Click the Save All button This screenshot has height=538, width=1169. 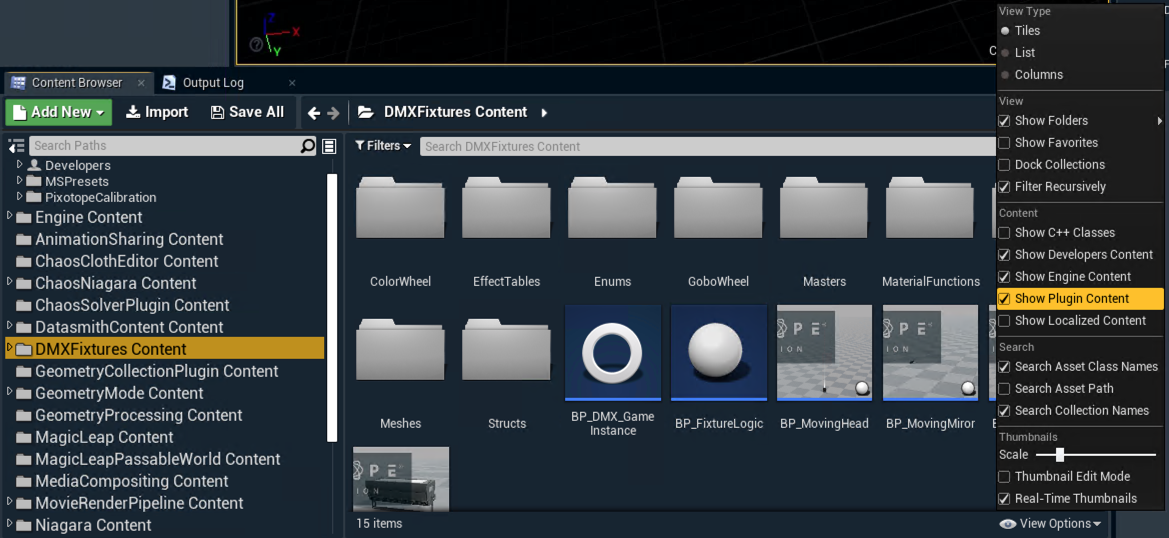point(247,112)
